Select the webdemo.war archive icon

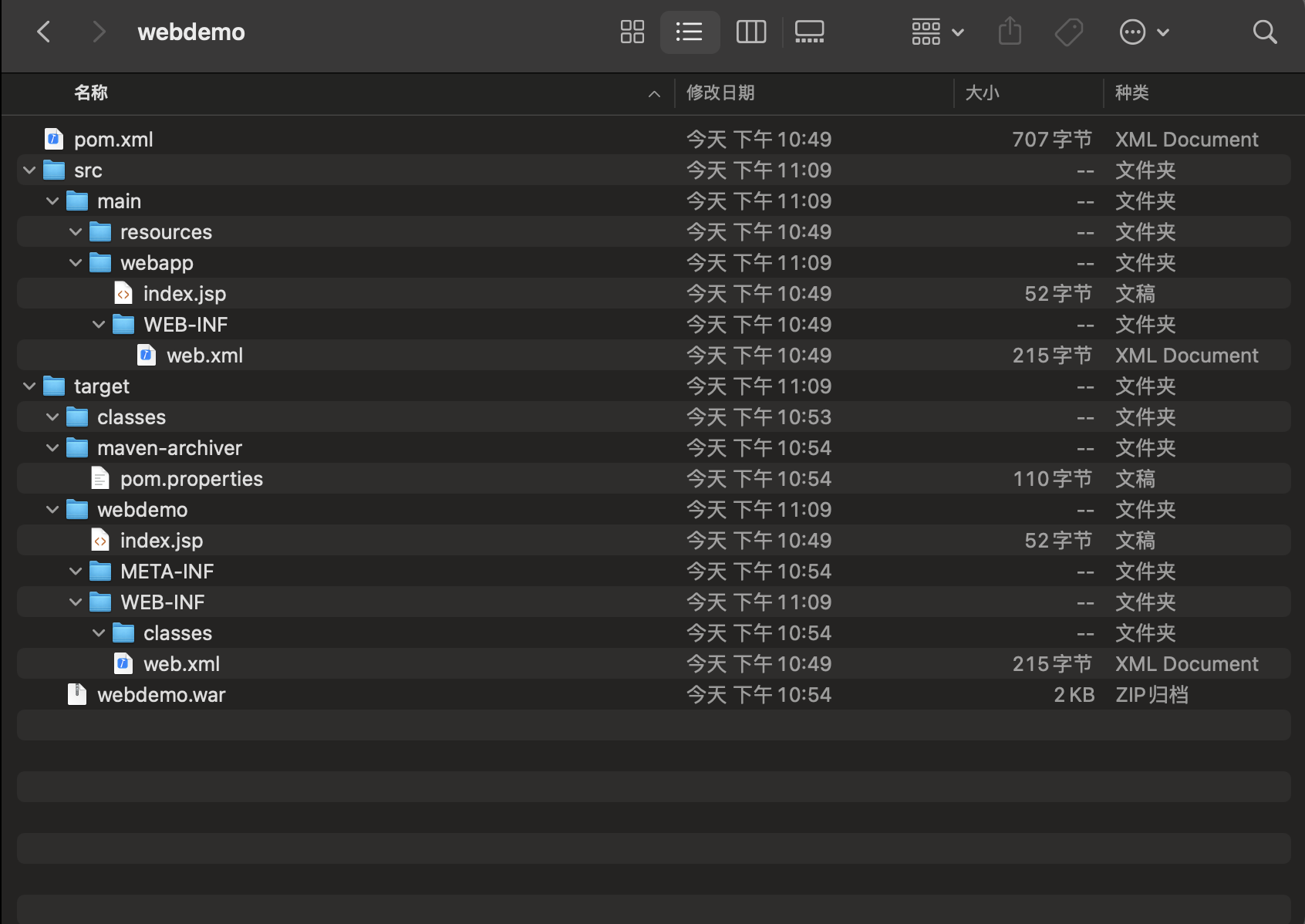point(77,694)
